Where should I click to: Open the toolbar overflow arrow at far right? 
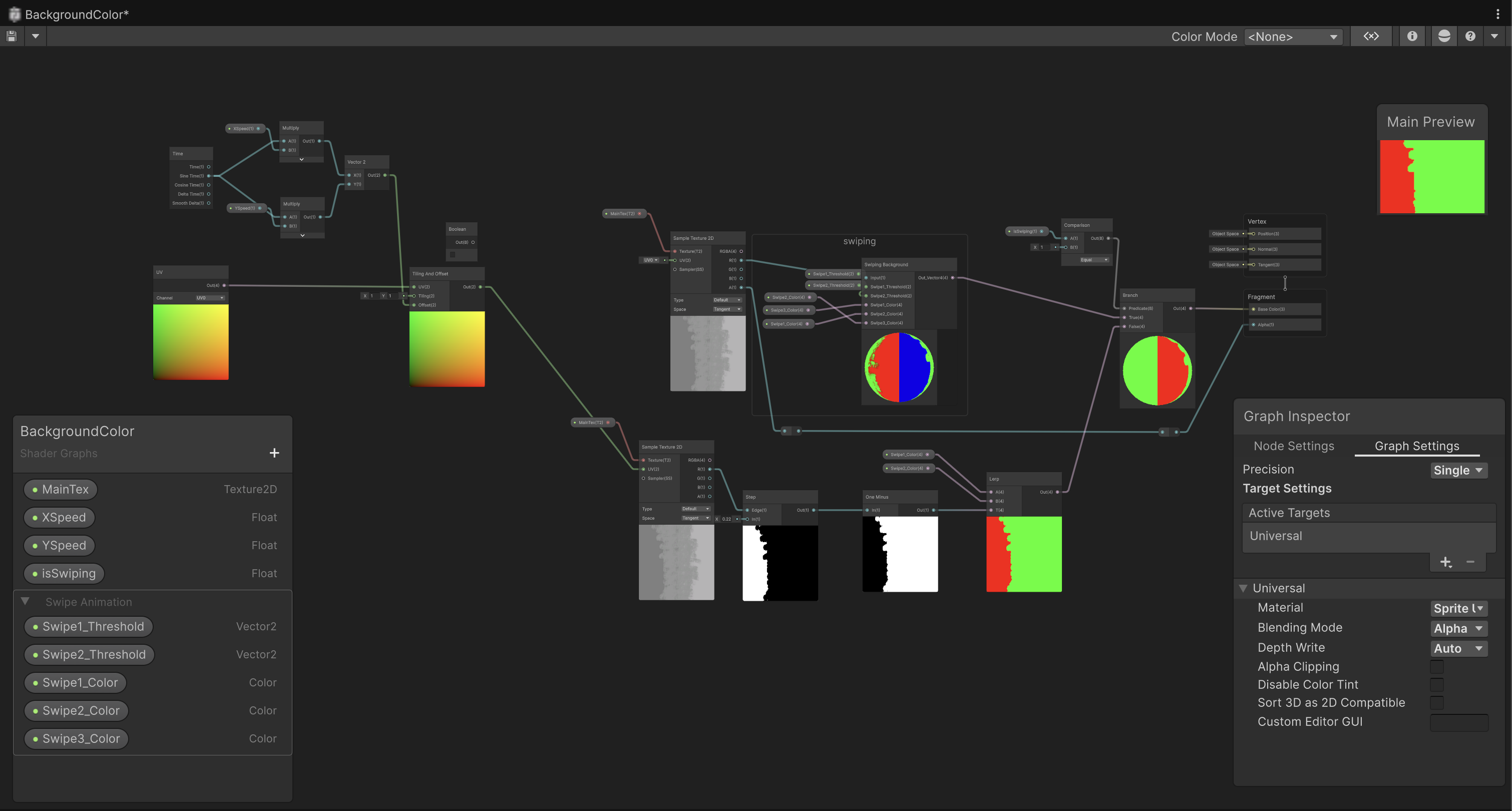(x=1494, y=37)
